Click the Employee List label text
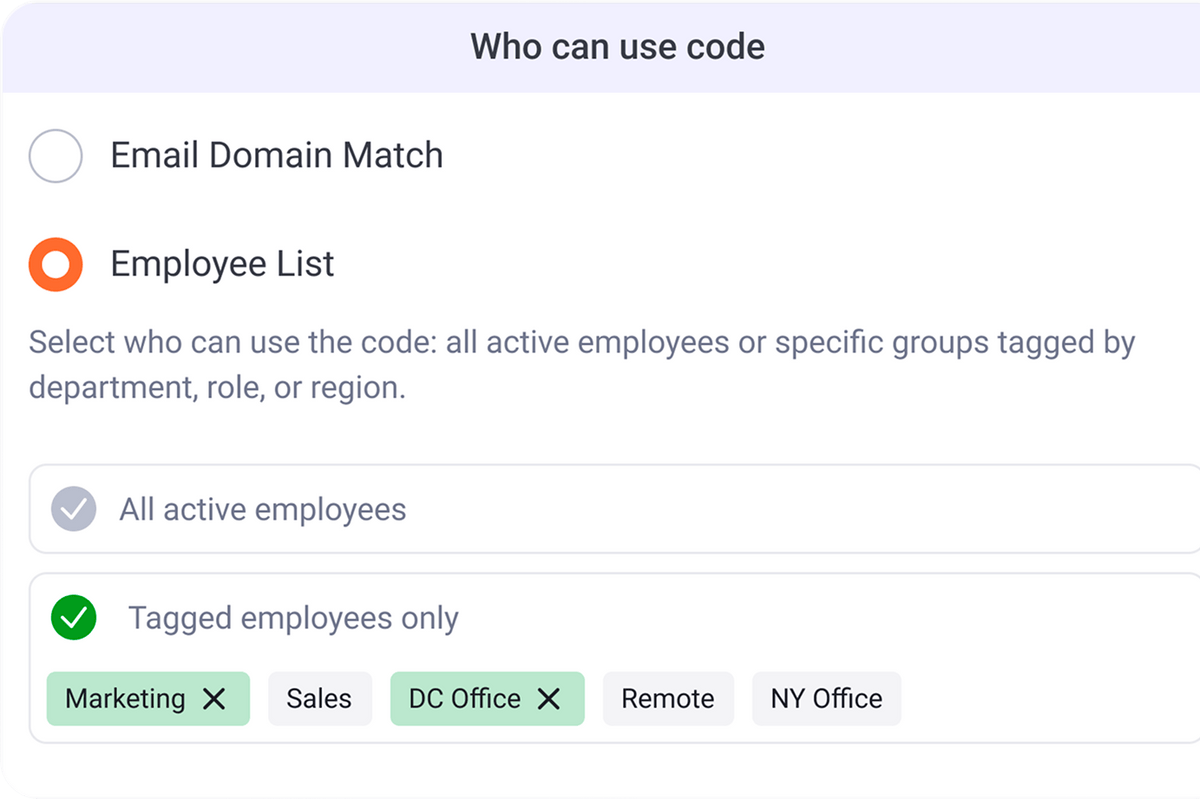Screen dimensions: 1200x799 coord(222,264)
